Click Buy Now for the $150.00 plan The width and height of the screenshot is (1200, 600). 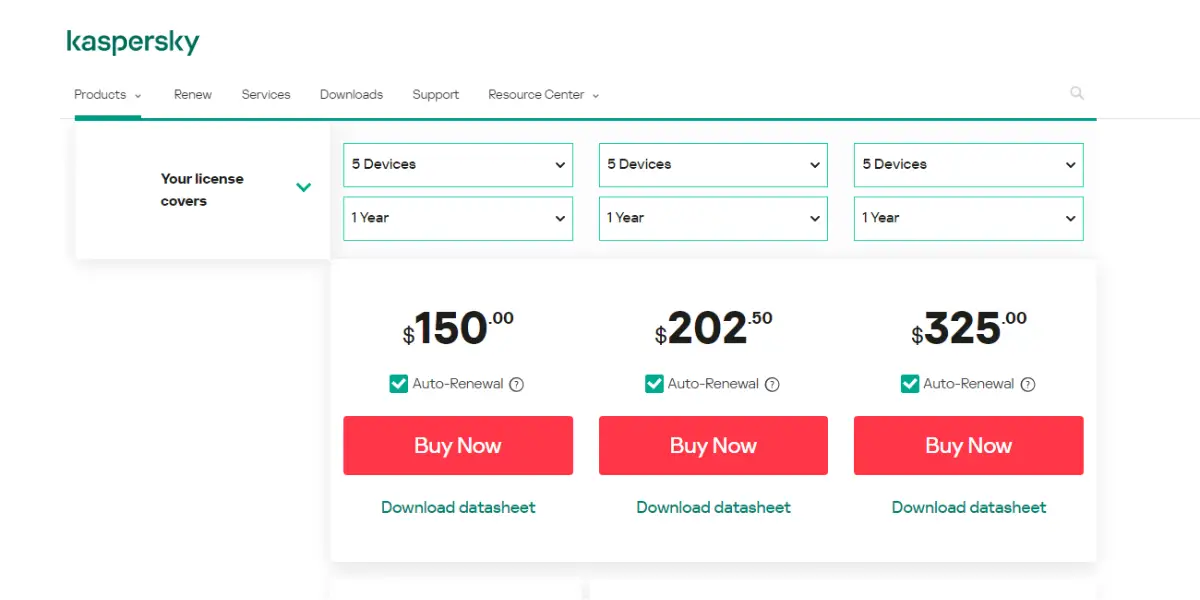coord(458,446)
